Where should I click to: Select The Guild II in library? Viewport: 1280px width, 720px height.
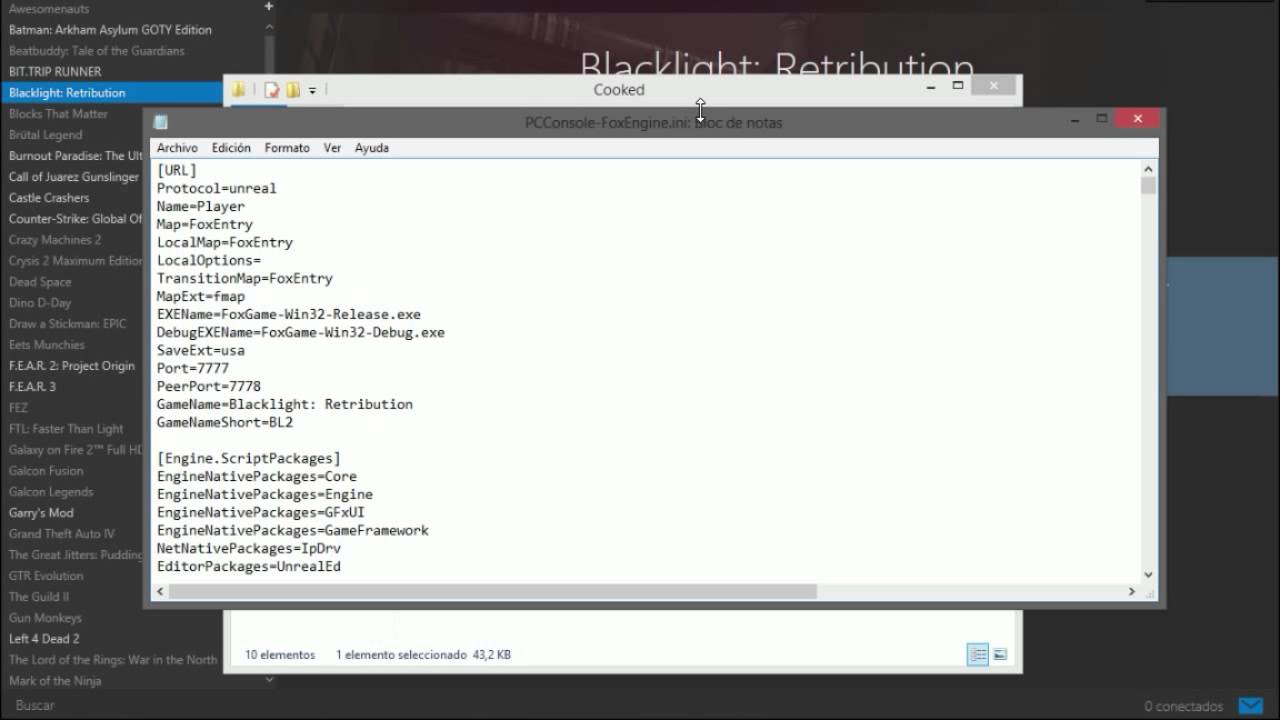[39, 597]
